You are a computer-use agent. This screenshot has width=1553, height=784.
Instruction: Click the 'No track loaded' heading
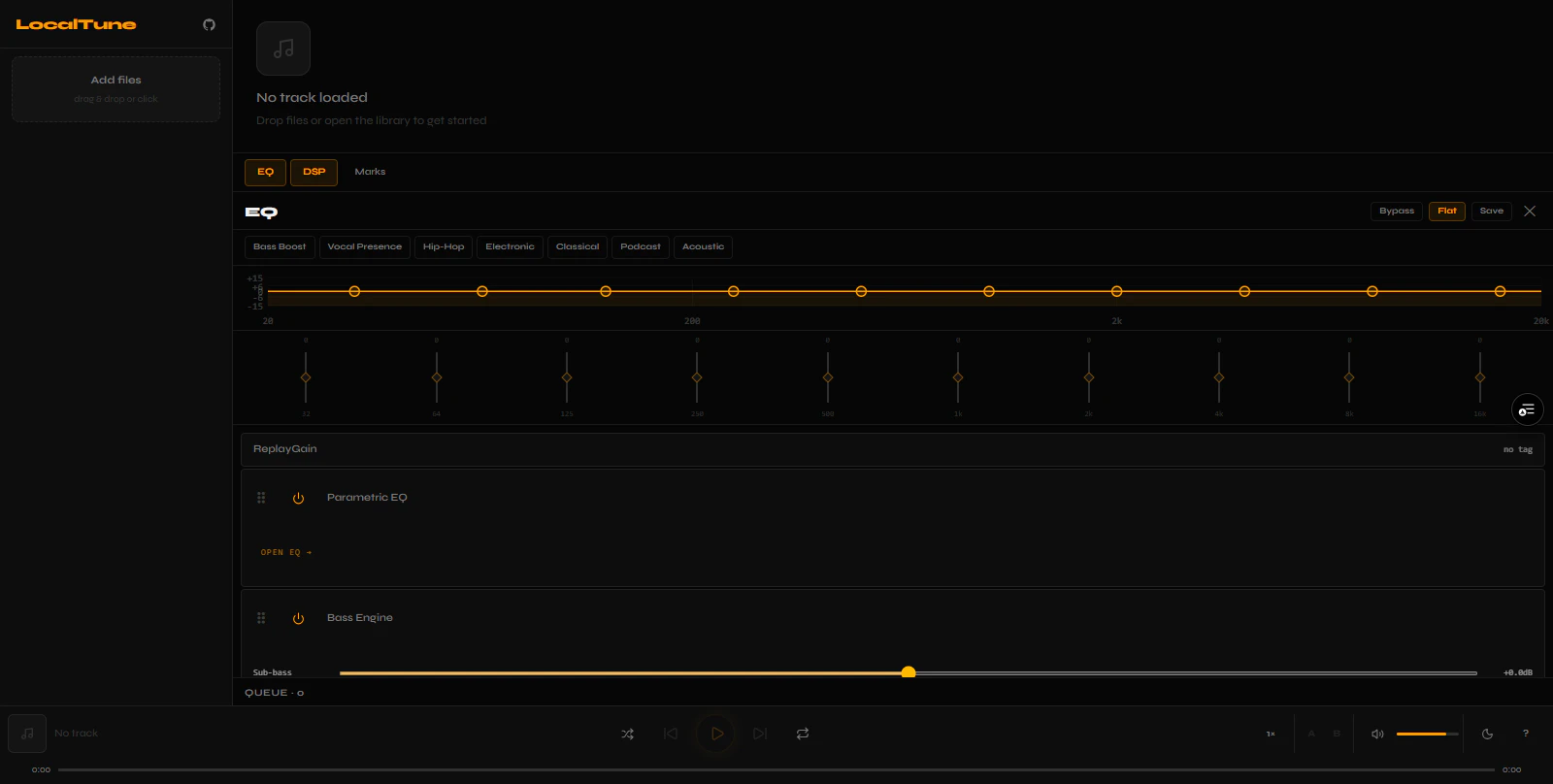tap(312, 97)
